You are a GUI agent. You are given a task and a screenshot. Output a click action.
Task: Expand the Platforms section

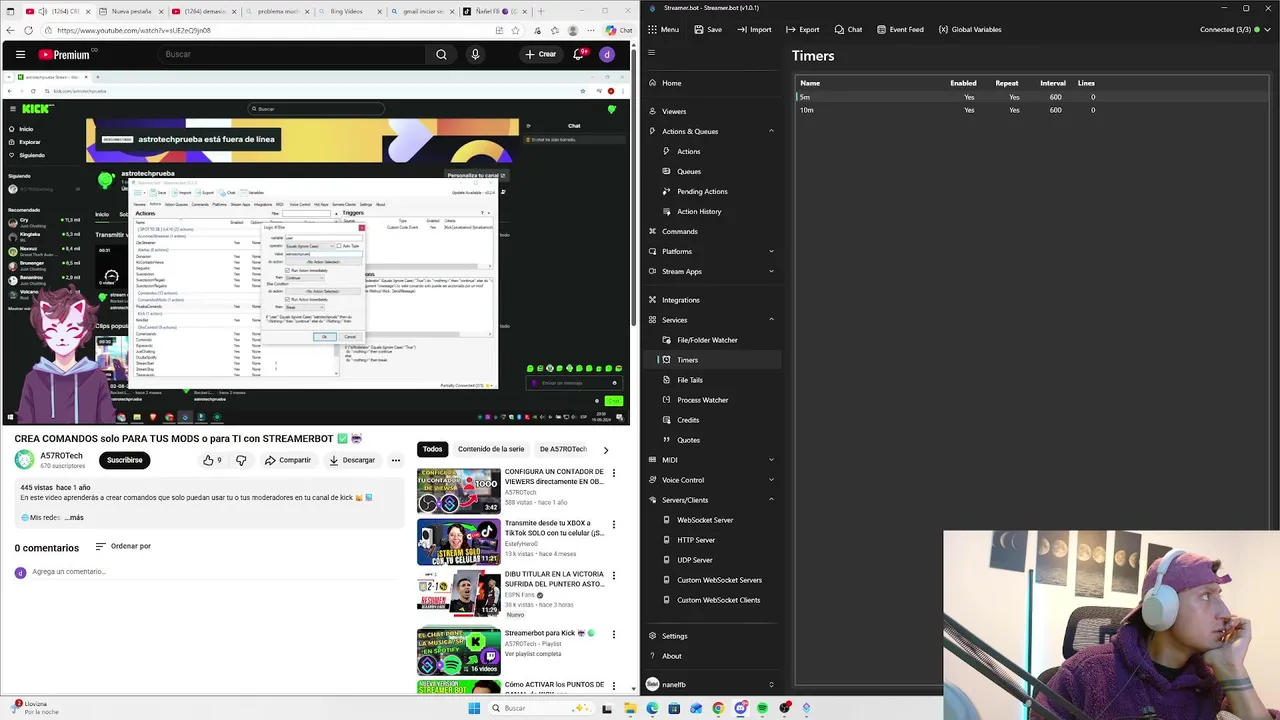click(x=771, y=251)
